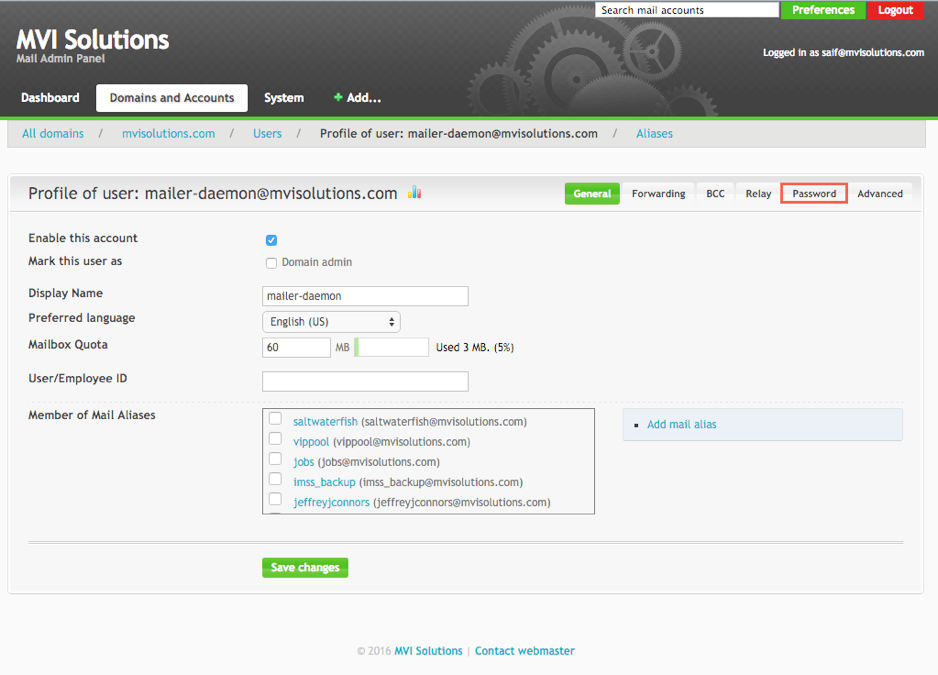The height and width of the screenshot is (675, 938).
Task: Select Domains and Accounts menu
Action: click(x=172, y=98)
